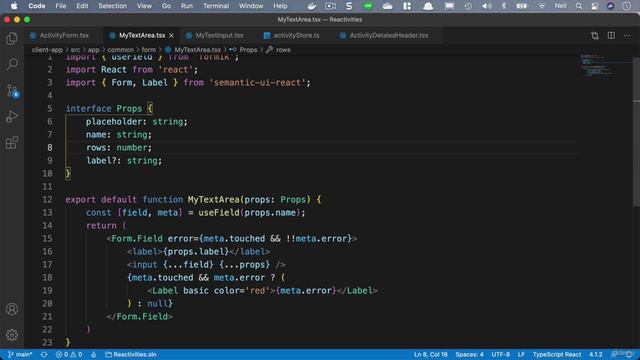The height and width of the screenshot is (360, 640).
Task: Open More Actions ellipsis in editor toolbar
Action: click(627, 36)
